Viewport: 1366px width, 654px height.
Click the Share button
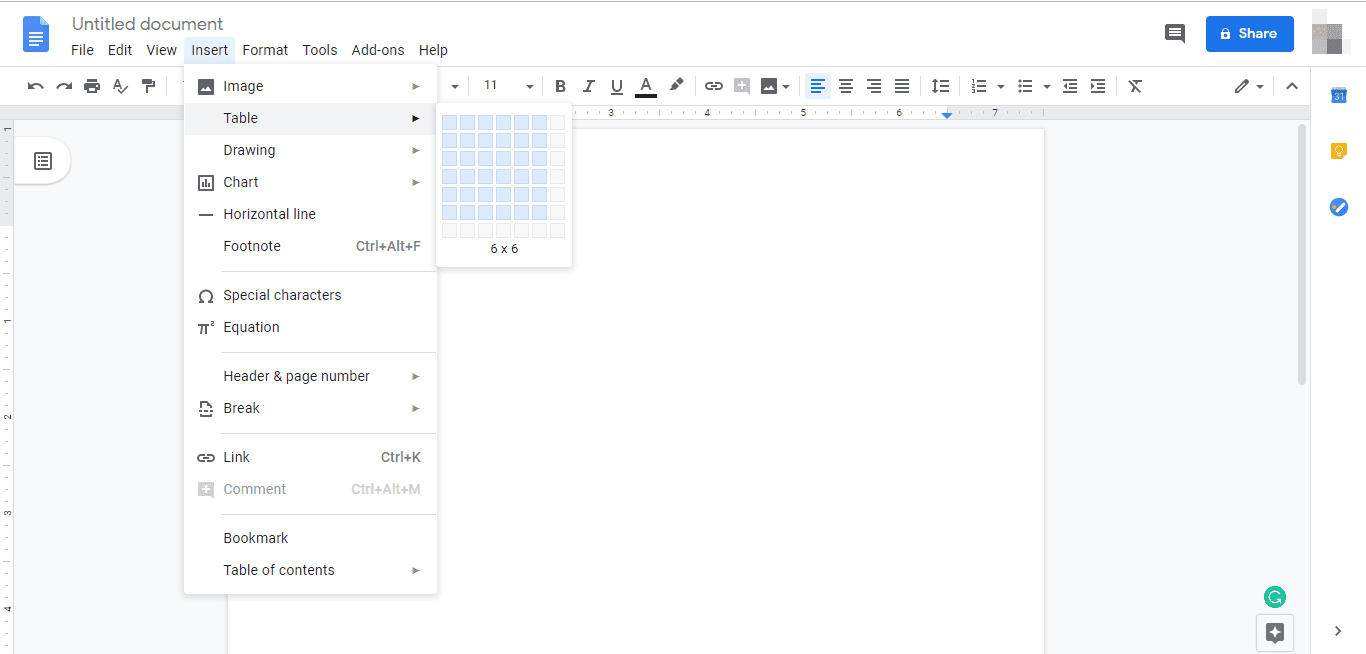click(1249, 33)
